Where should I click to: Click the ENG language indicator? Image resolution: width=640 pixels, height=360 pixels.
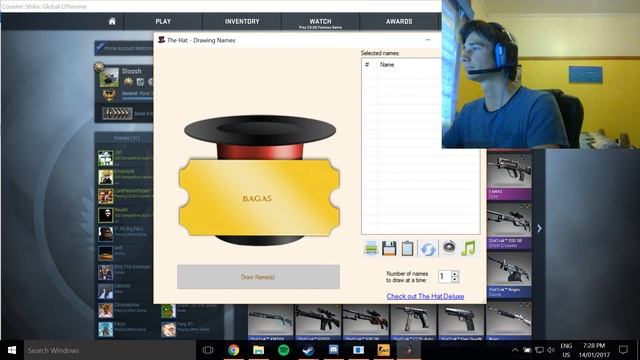point(566,350)
